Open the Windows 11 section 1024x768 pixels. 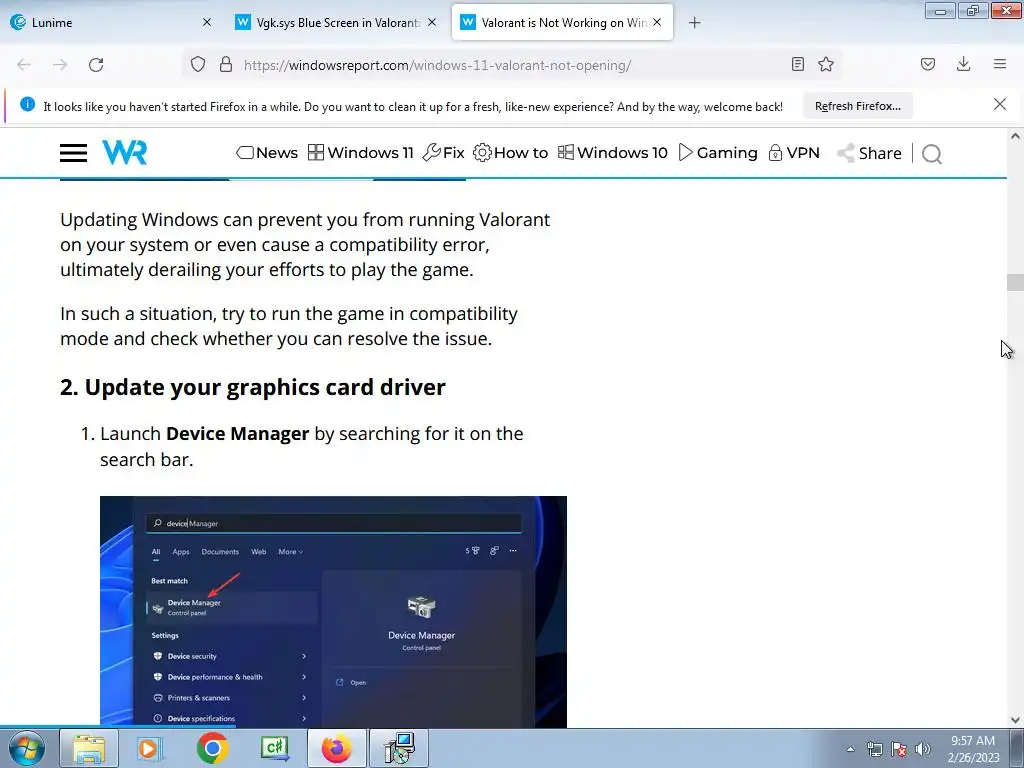[x=360, y=153]
